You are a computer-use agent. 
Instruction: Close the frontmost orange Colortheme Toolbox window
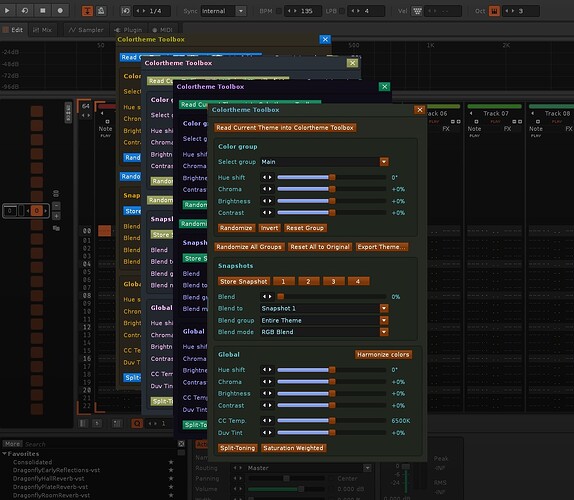pos(420,110)
